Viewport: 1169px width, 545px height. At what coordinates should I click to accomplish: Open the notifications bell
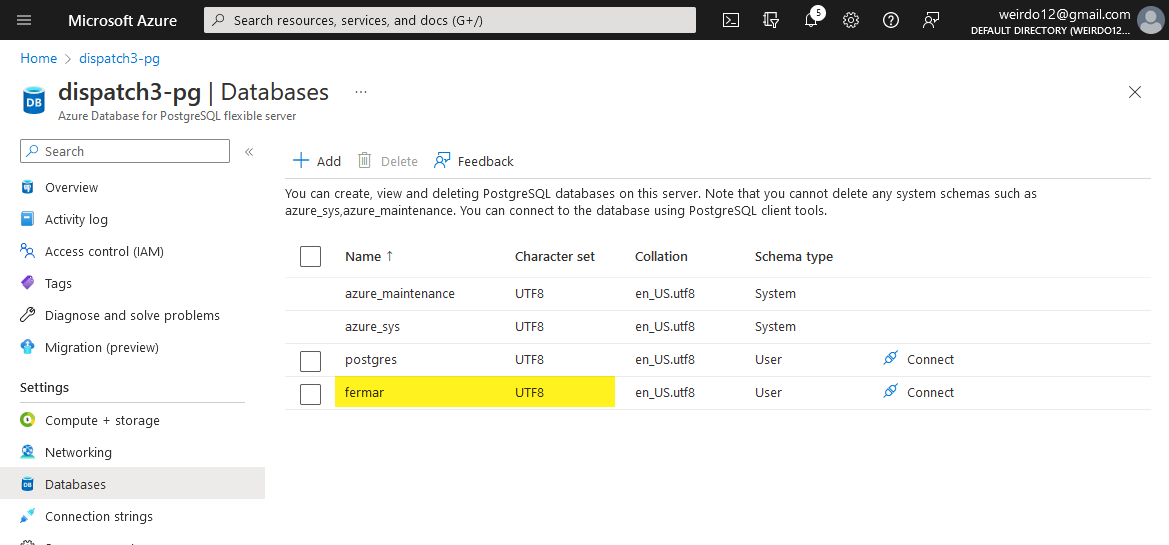coord(811,20)
